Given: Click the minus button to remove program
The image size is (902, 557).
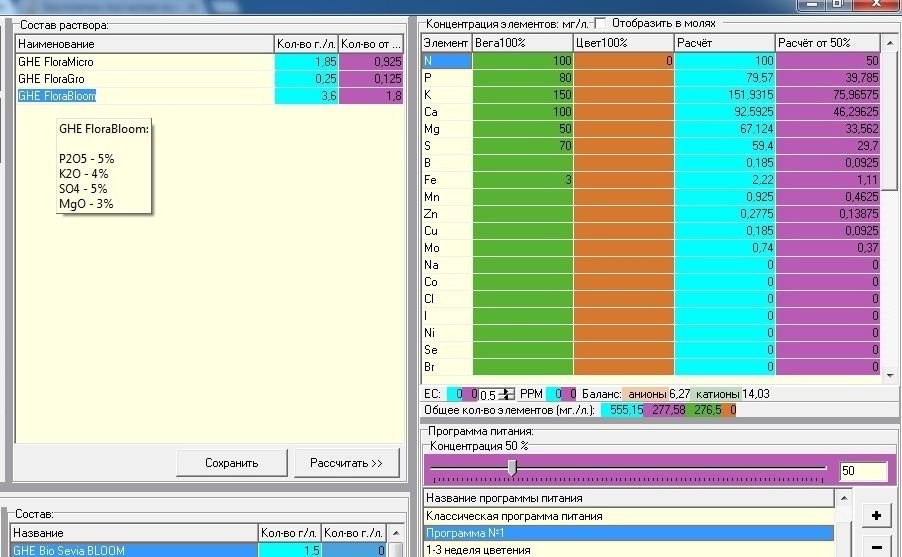Looking at the screenshot, I should click(876, 546).
